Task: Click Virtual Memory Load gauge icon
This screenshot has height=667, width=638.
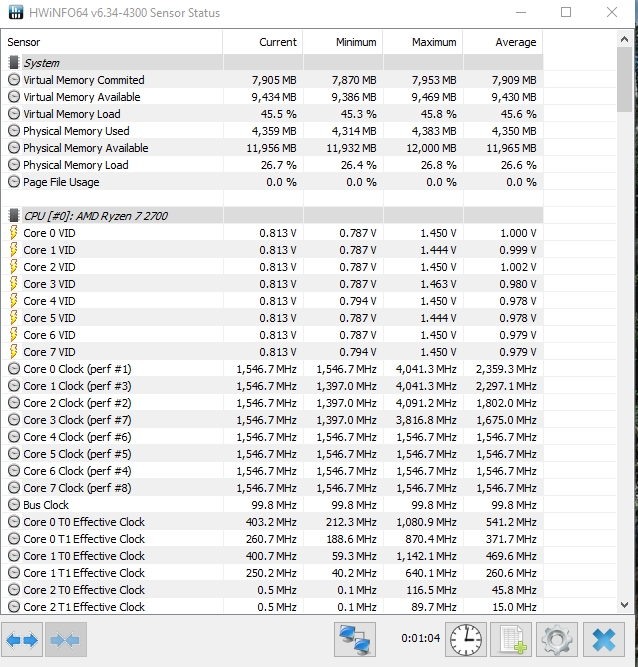Action: [14, 114]
